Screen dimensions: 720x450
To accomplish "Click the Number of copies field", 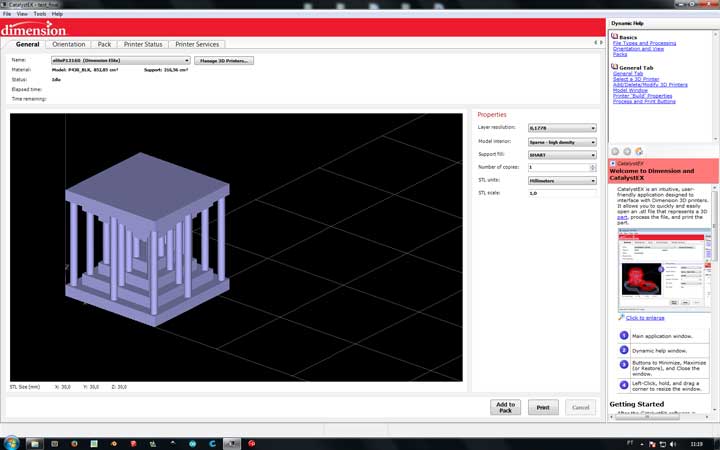I will pyautogui.click(x=558, y=168).
